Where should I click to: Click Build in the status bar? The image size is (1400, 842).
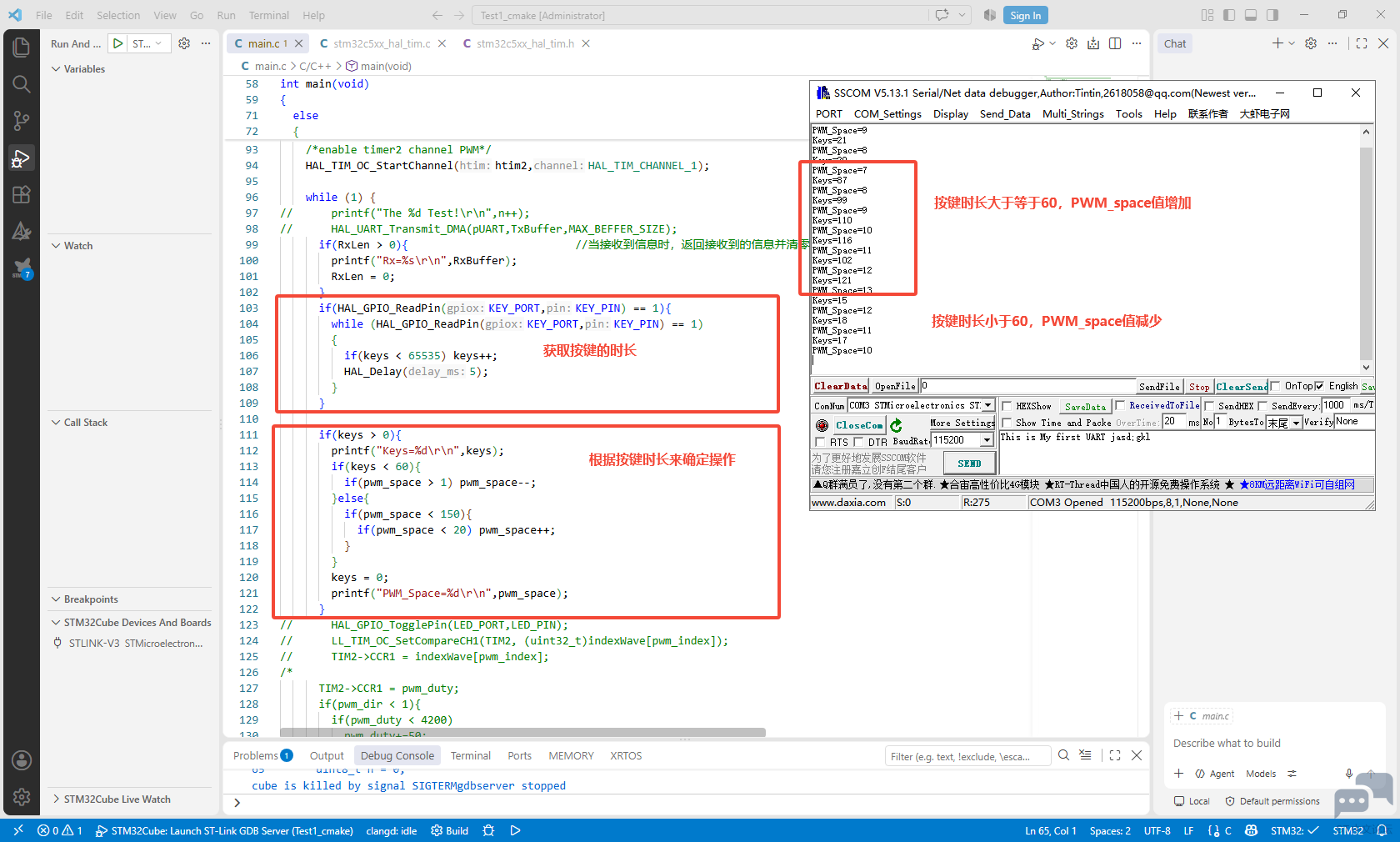(450, 830)
